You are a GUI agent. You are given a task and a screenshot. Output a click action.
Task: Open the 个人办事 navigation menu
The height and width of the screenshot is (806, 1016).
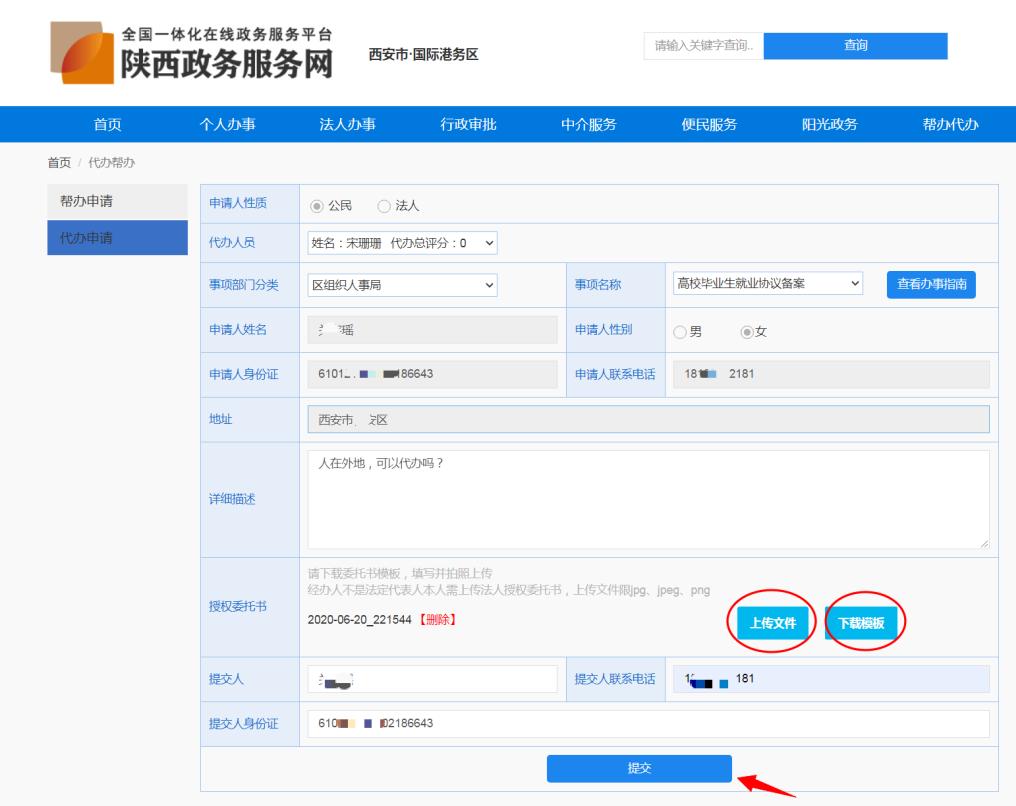pyautogui.click(x=232, y=123)
